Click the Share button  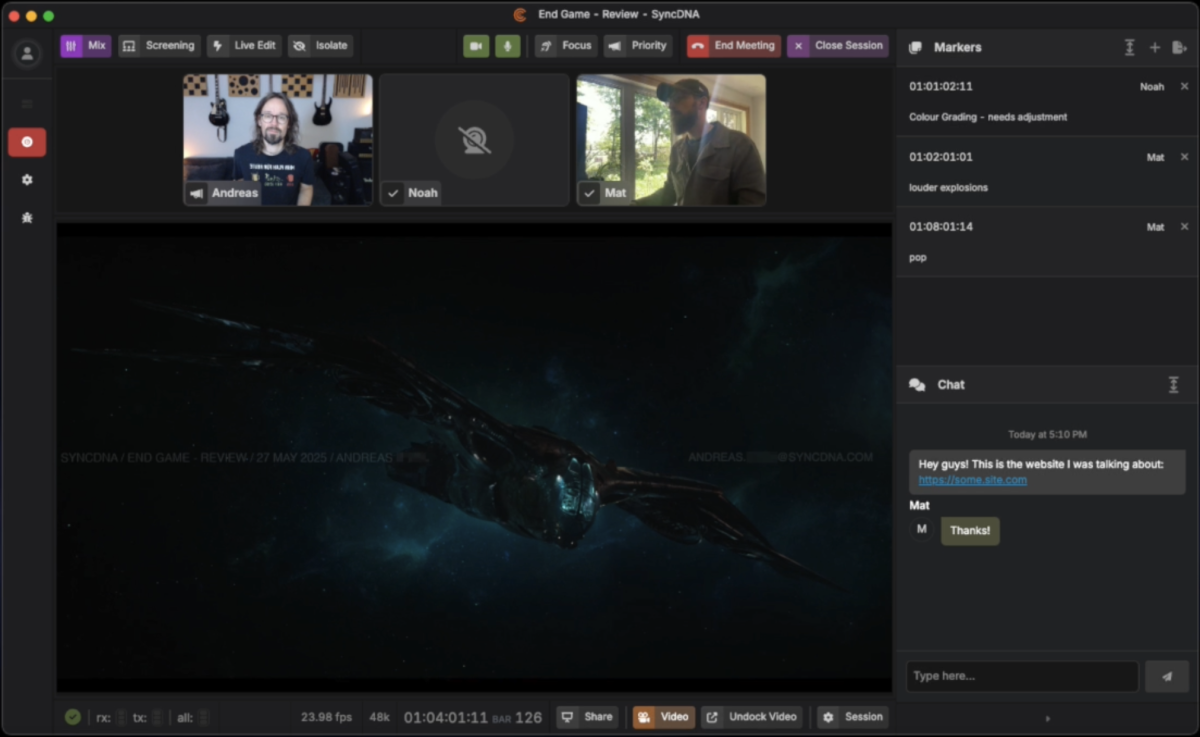[587, 717]
